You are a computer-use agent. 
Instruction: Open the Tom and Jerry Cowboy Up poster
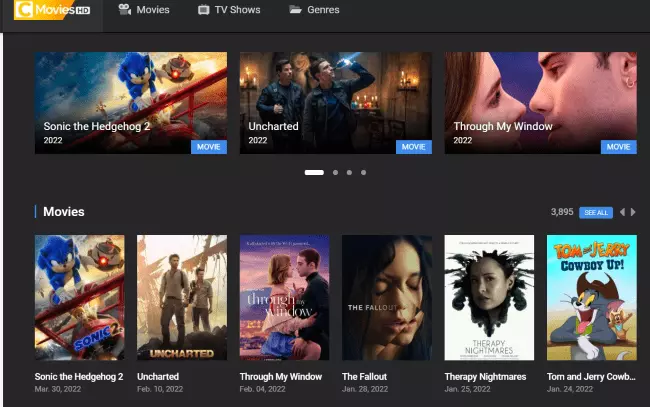(592, 298)
